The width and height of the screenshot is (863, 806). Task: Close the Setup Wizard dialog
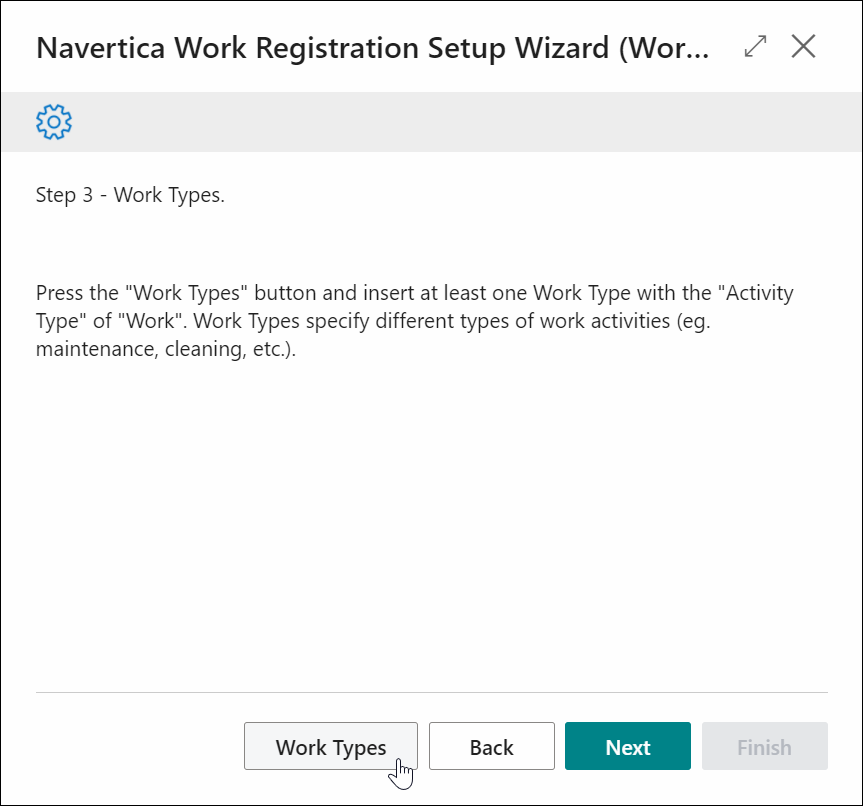click(x=804, y=46)
